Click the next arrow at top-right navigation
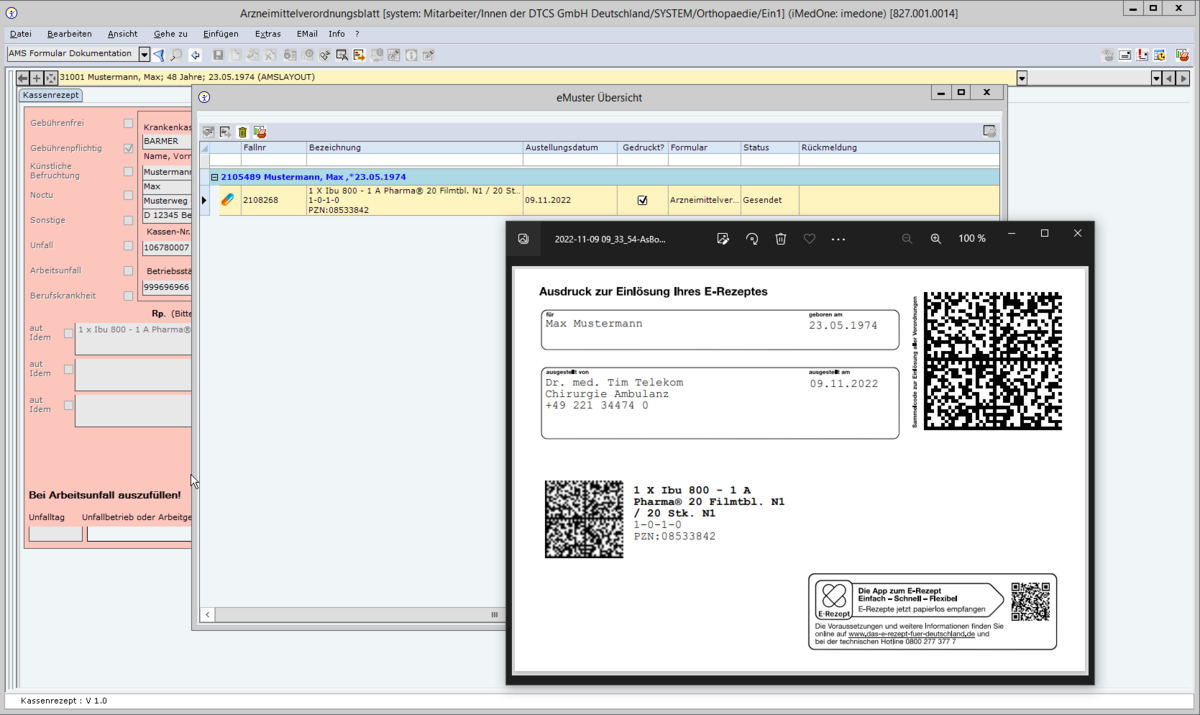The height and width of the screenshot is (715, 1200). pos(1184,78)
